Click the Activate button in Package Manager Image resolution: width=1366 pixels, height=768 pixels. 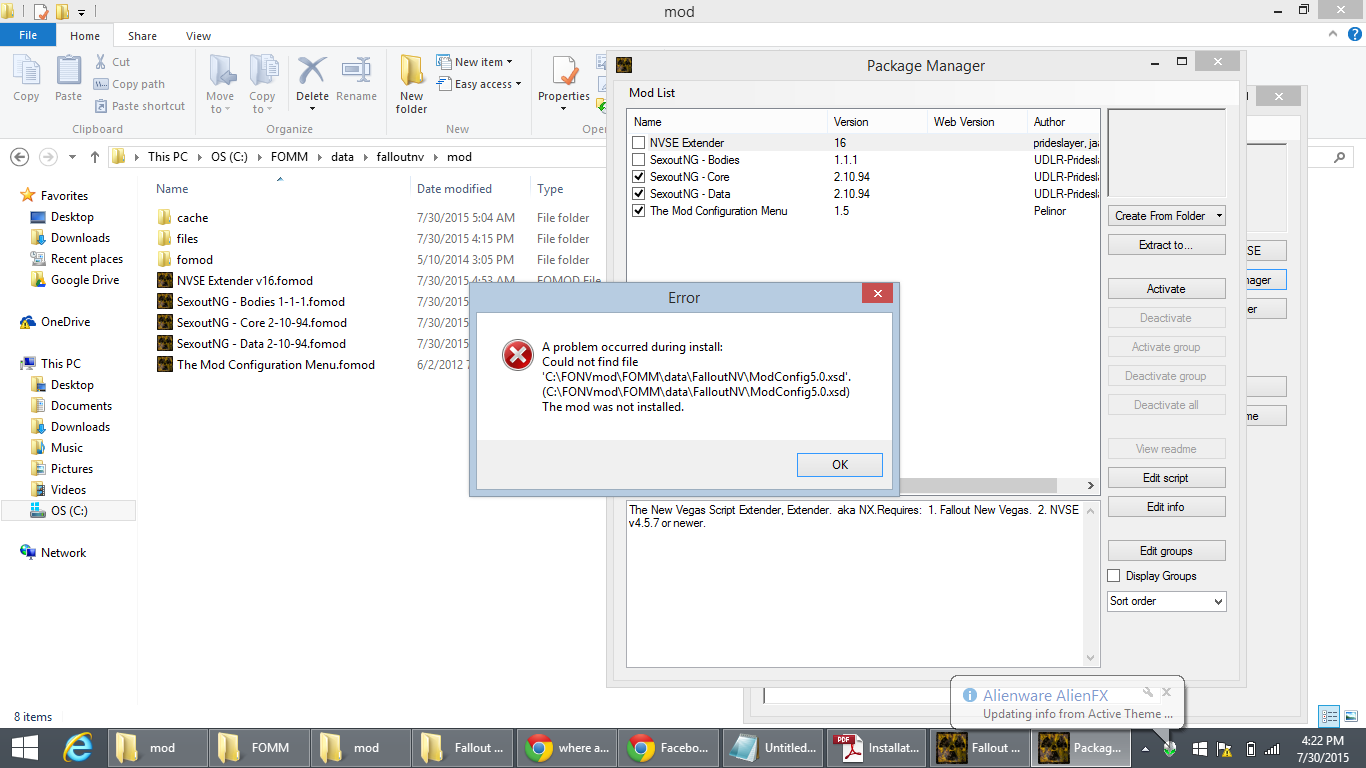click(x=1167, y=289)
